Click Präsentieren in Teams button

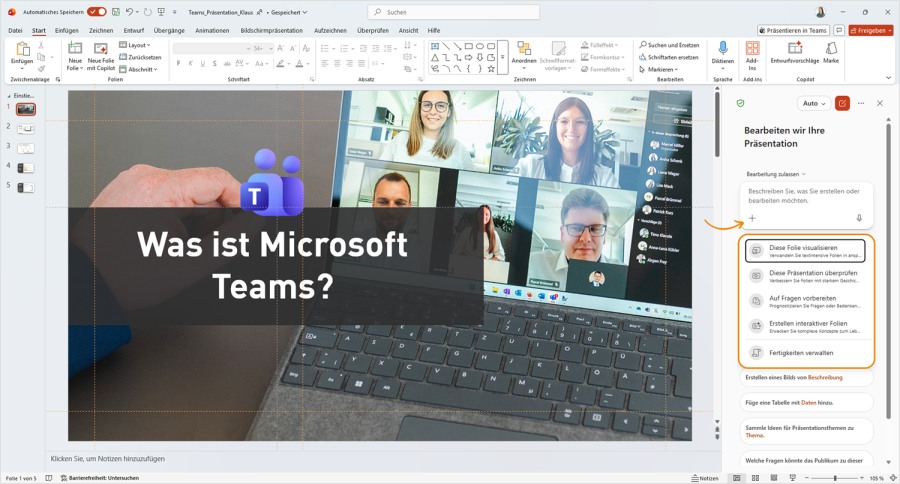click(x=793, y=30)
